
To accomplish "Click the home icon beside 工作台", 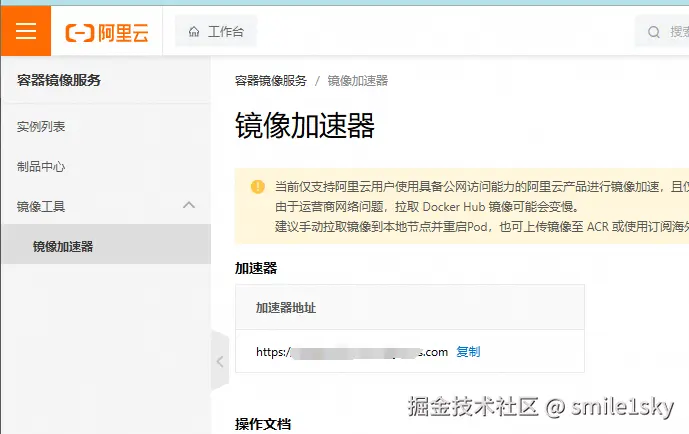I will 194,32.
